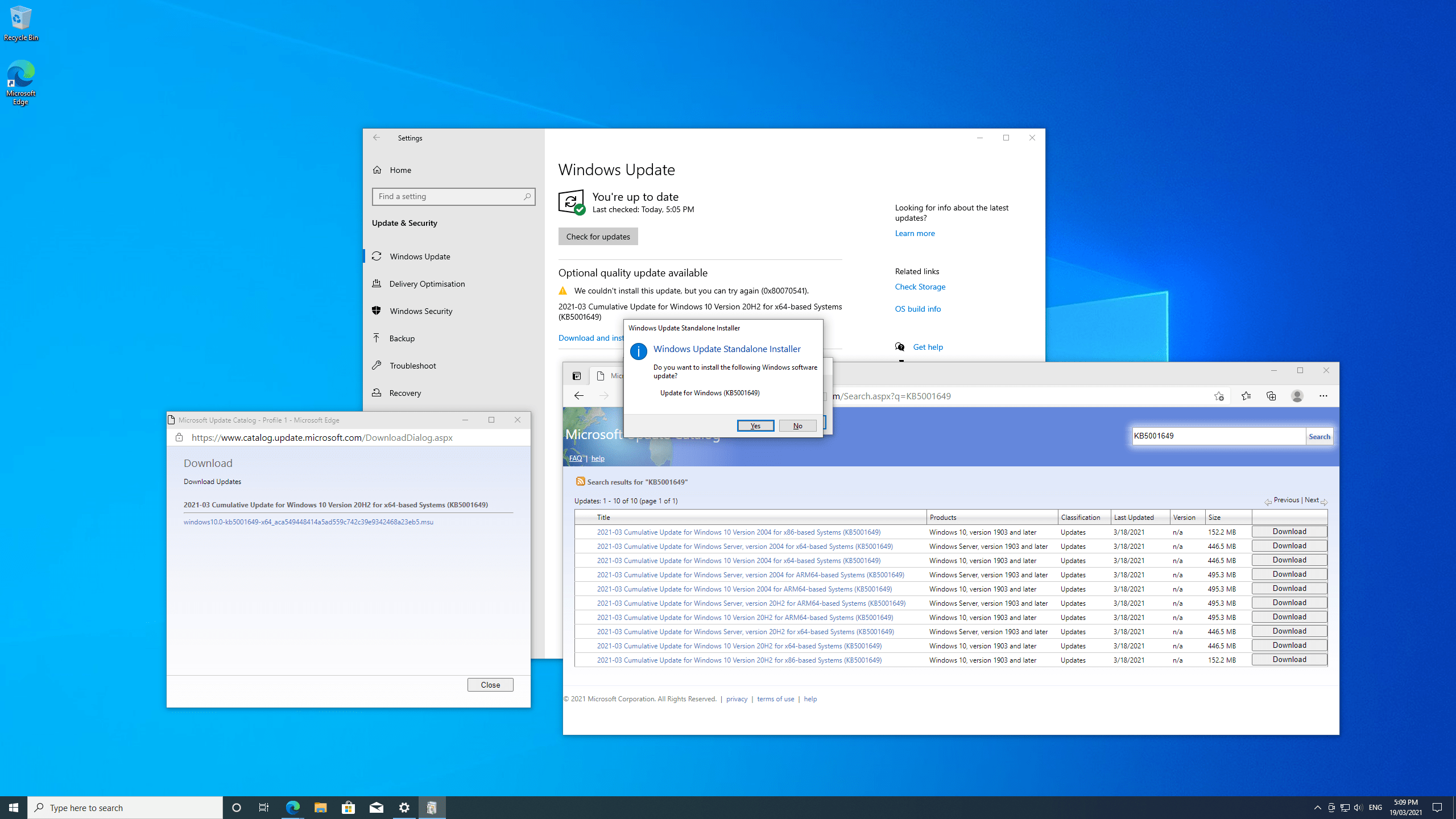Open Edge Favorites icon

[x=1246, y=396]
